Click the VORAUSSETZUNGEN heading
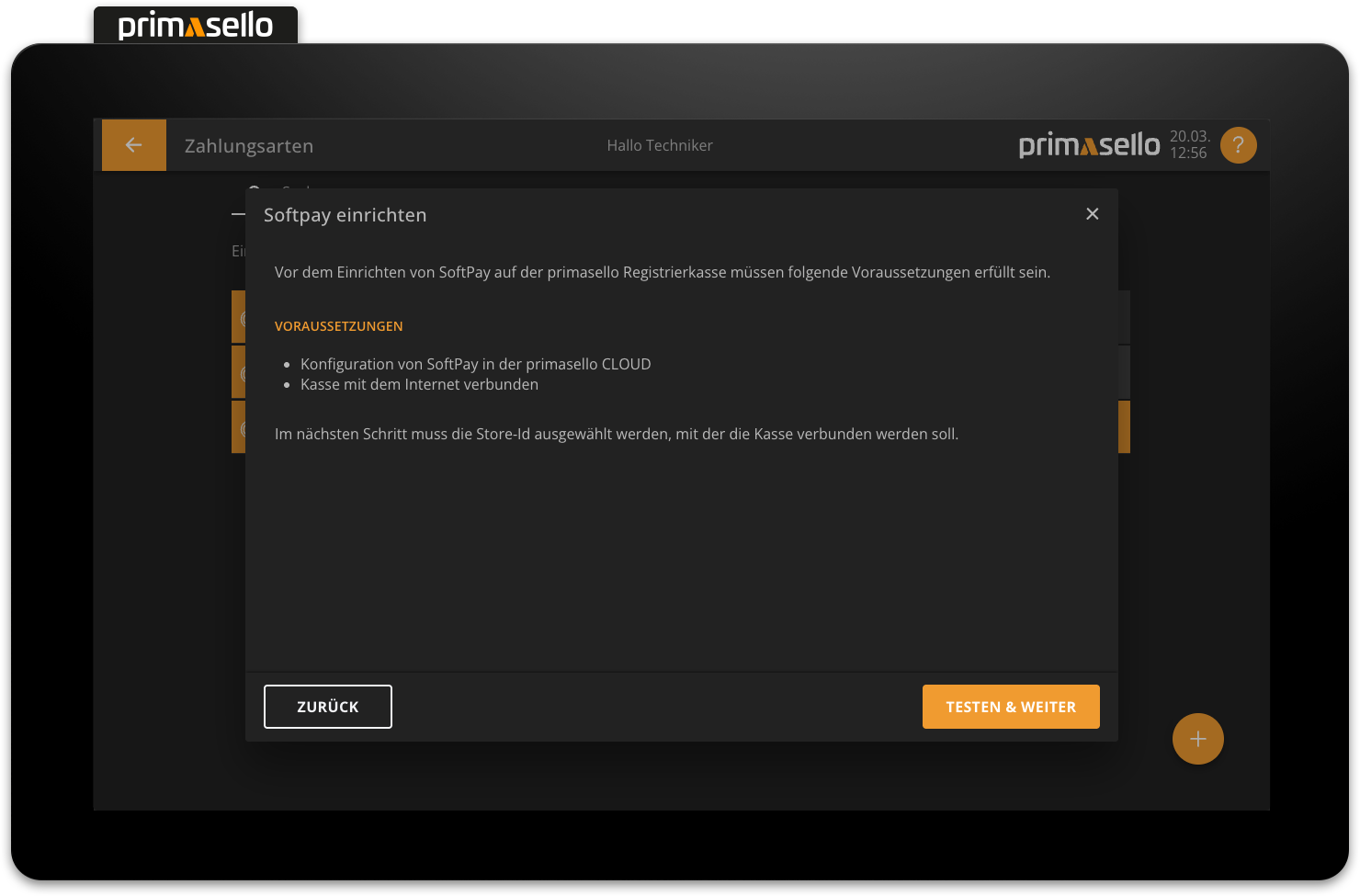This screenshot has height=896, width=1360. [338, 326]
